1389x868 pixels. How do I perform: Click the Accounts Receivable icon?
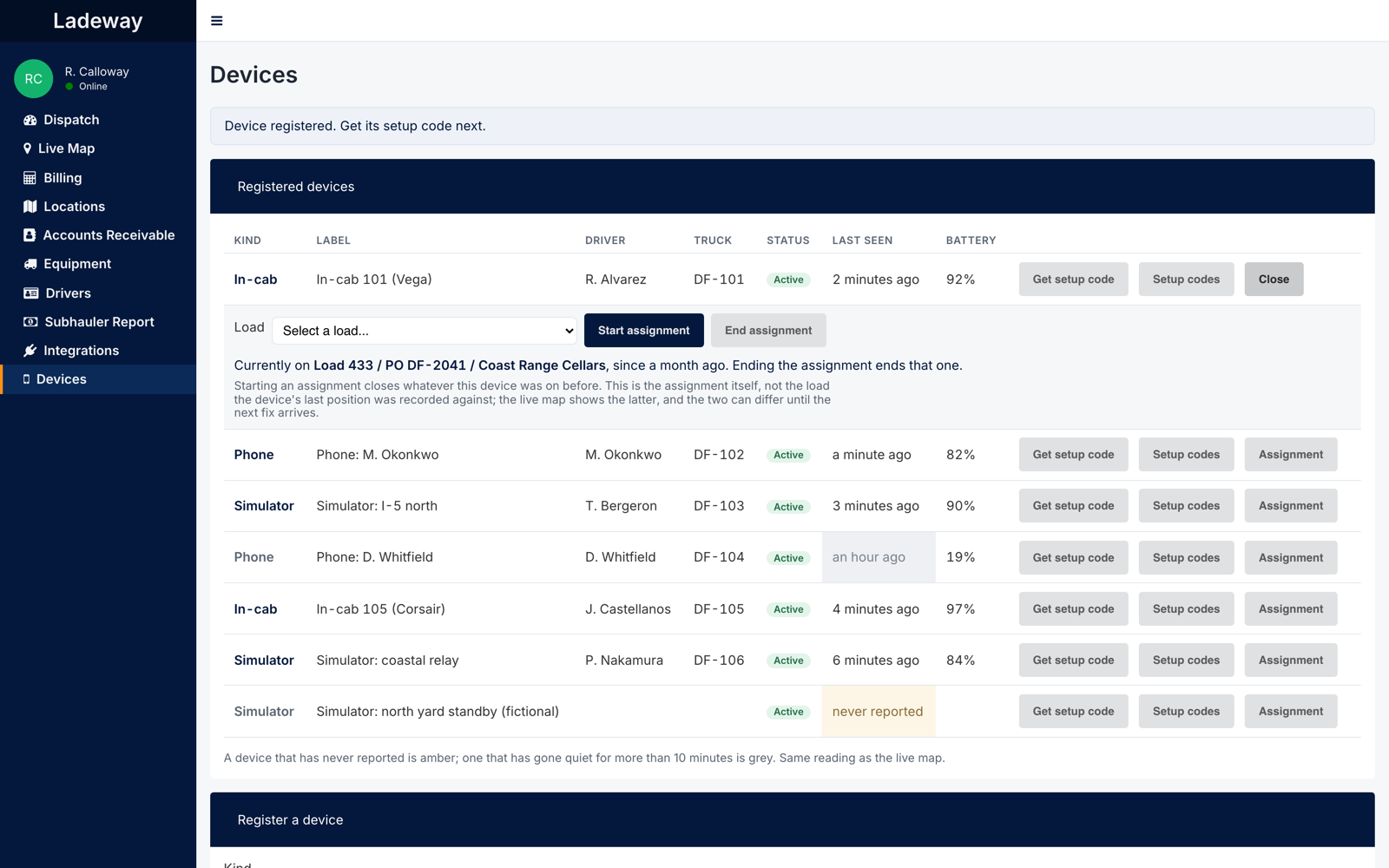tap(30, 235)
